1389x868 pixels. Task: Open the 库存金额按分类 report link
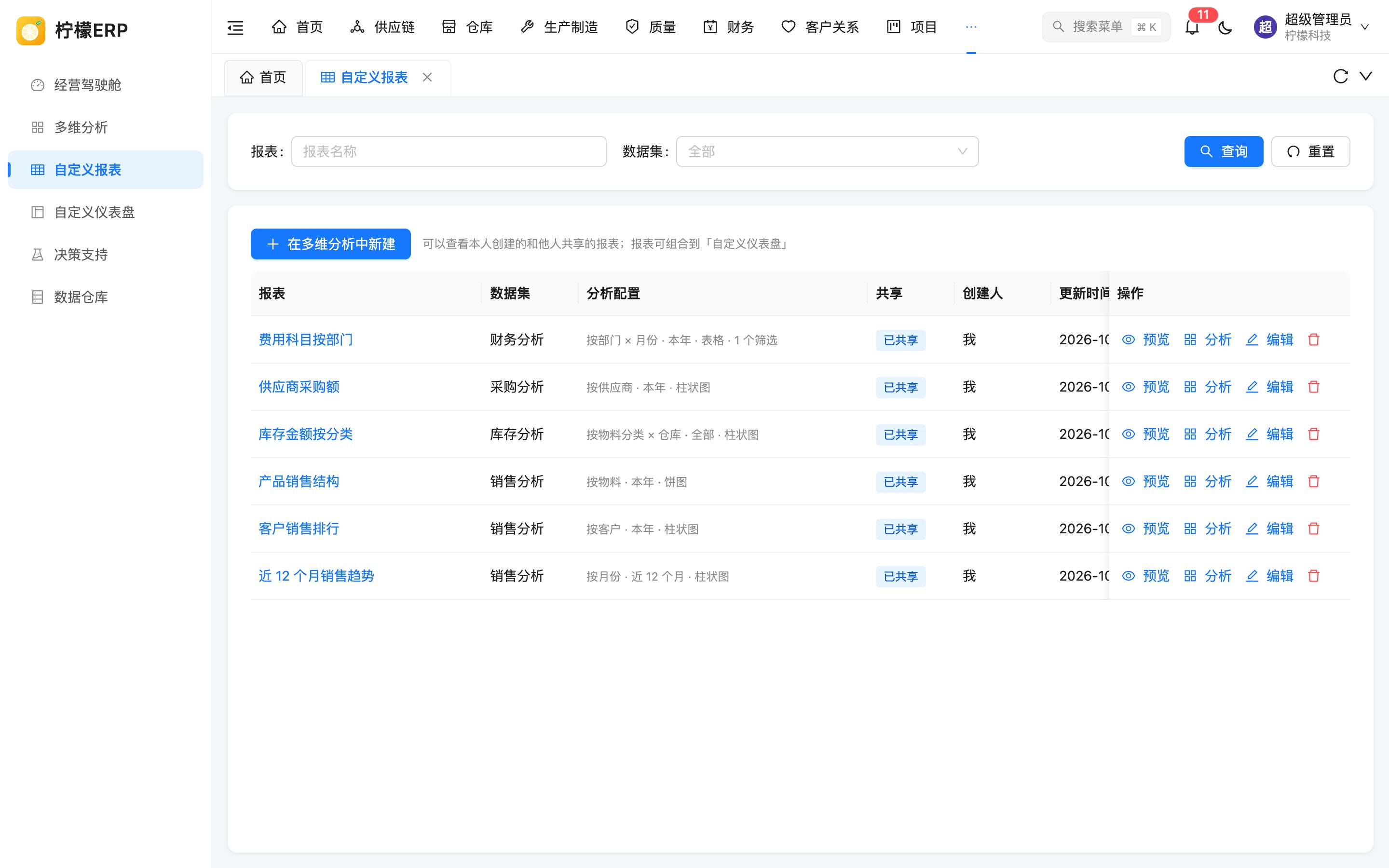point(305,434)
